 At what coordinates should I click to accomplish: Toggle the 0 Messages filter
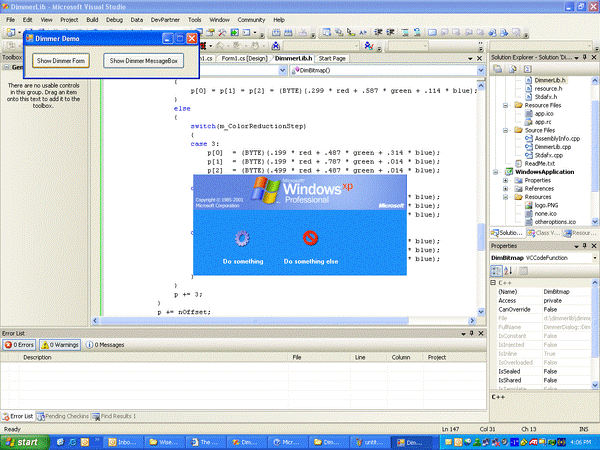click(105, 345)
